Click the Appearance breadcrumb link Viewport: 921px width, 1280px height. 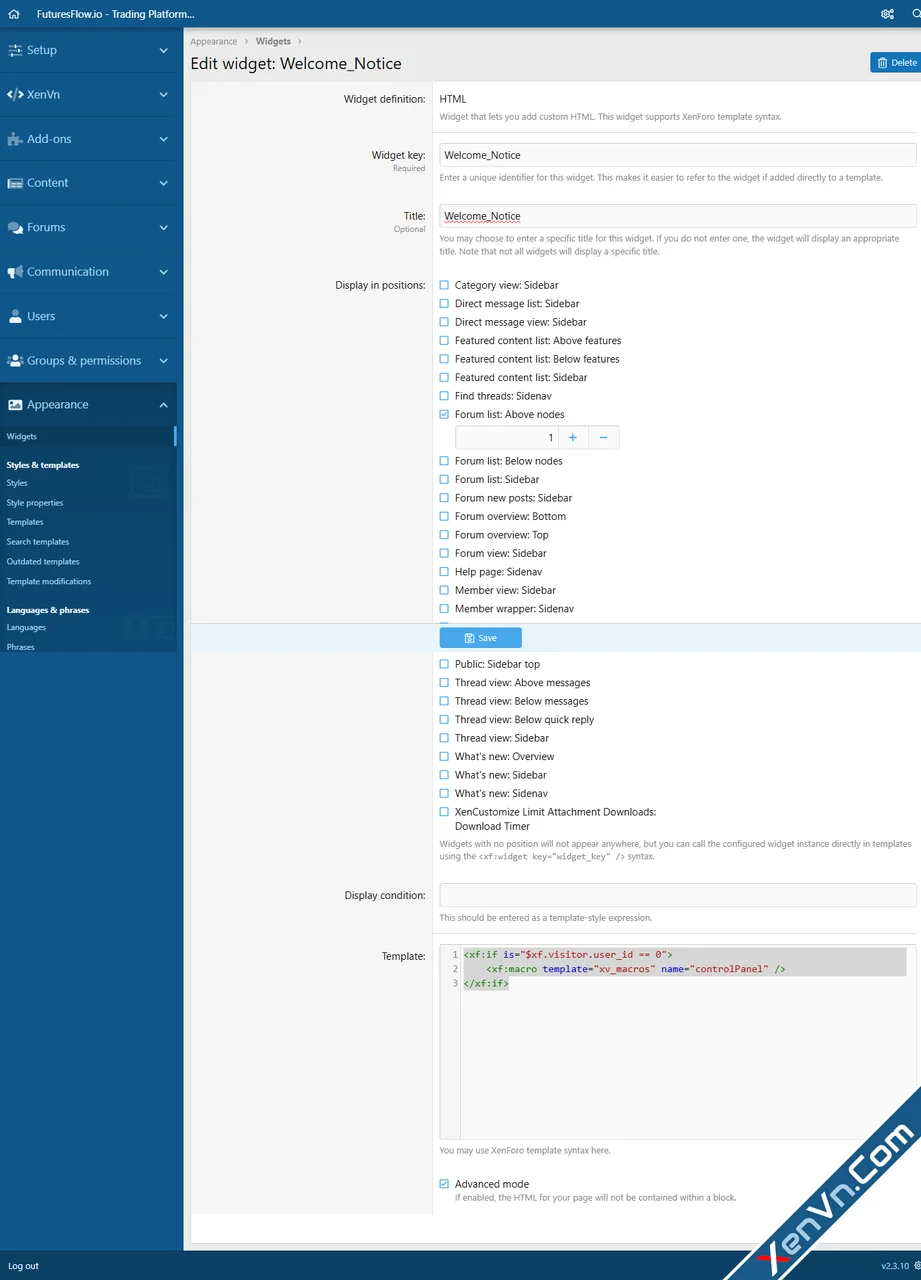pyautogui.click(x=214, y=42)
